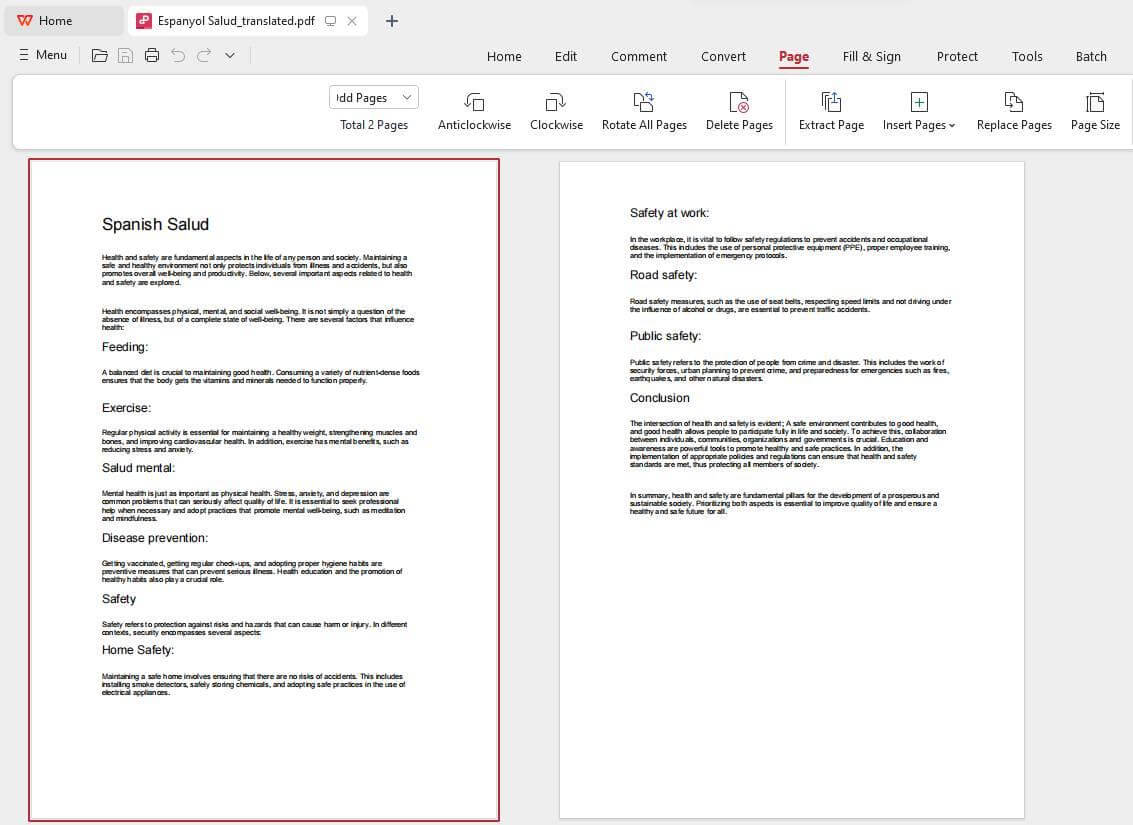Open the Replace Pages tool
This screenshot has width=1133, height=825.
1014,108
